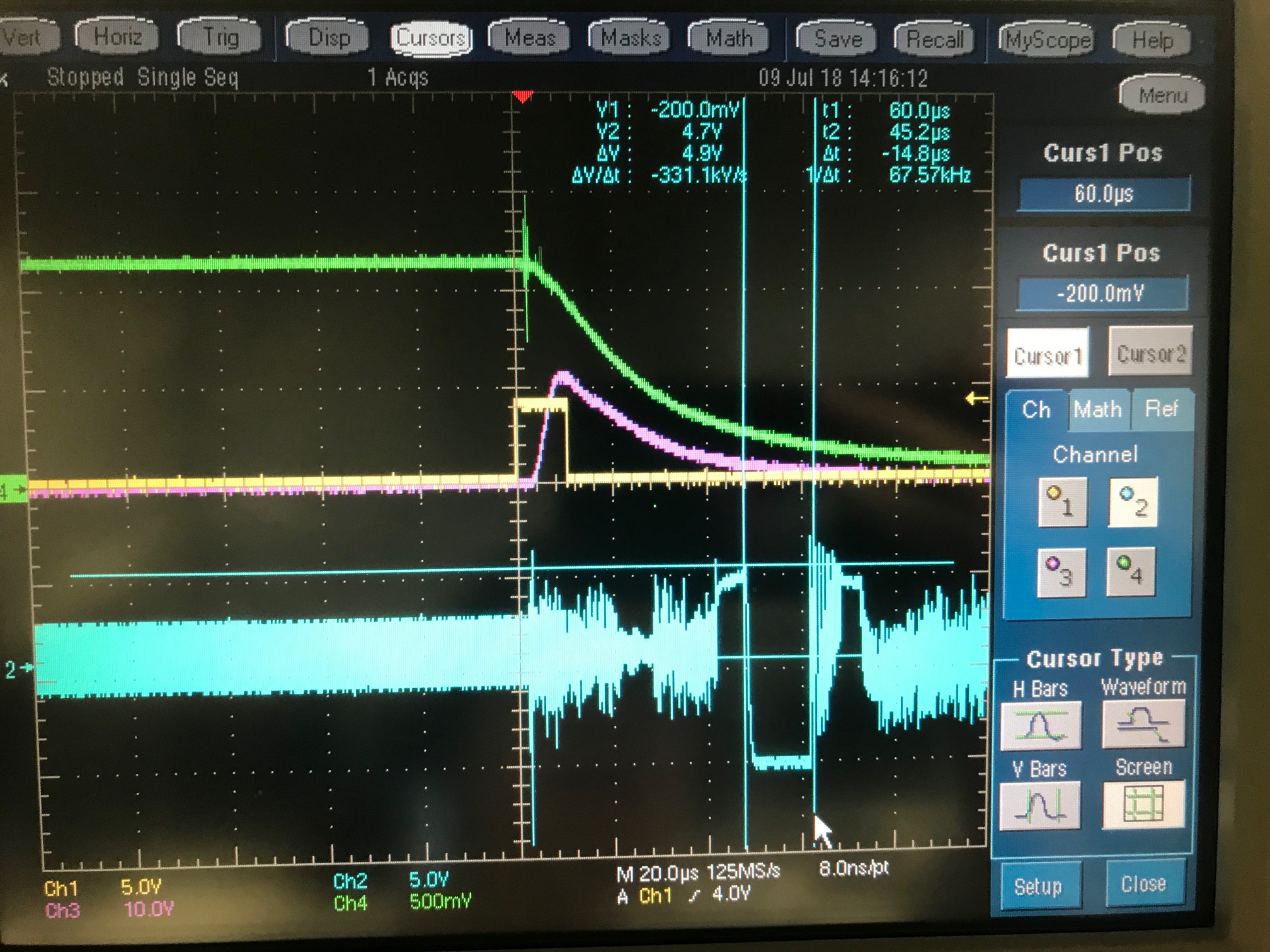Select the H Bars cursor type icon
The image size is (1270, 952).
pyautogui.click(x=1040, y=725)
